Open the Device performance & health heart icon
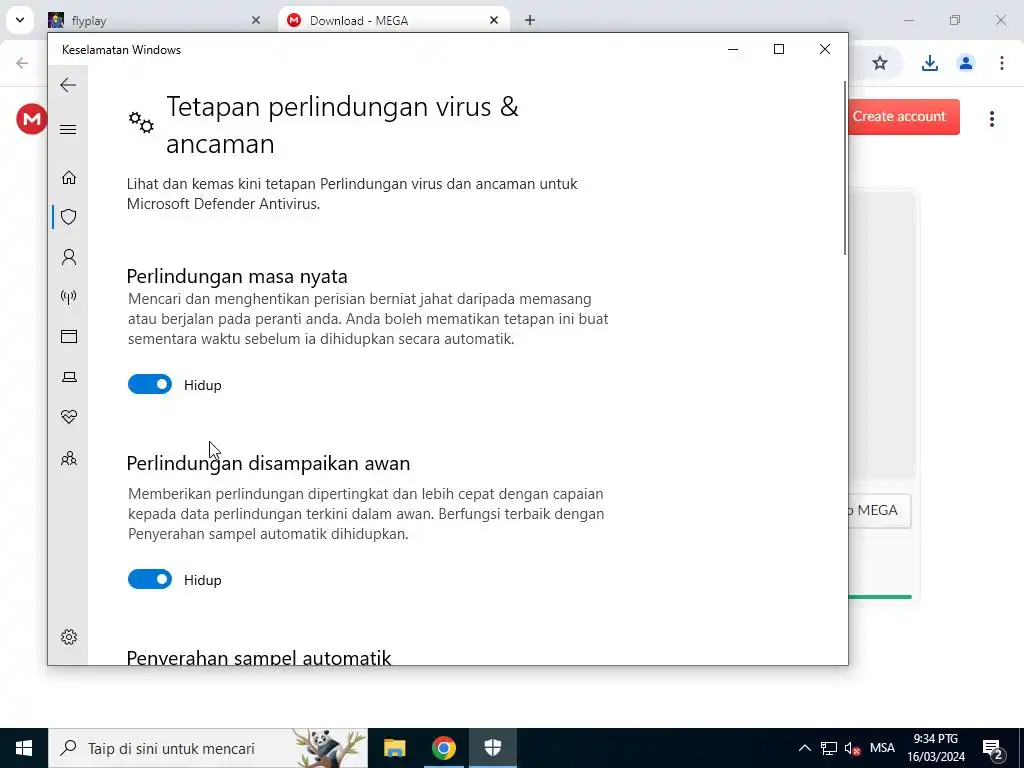This screenshot has height=768, width=1024. coord(69,417)
